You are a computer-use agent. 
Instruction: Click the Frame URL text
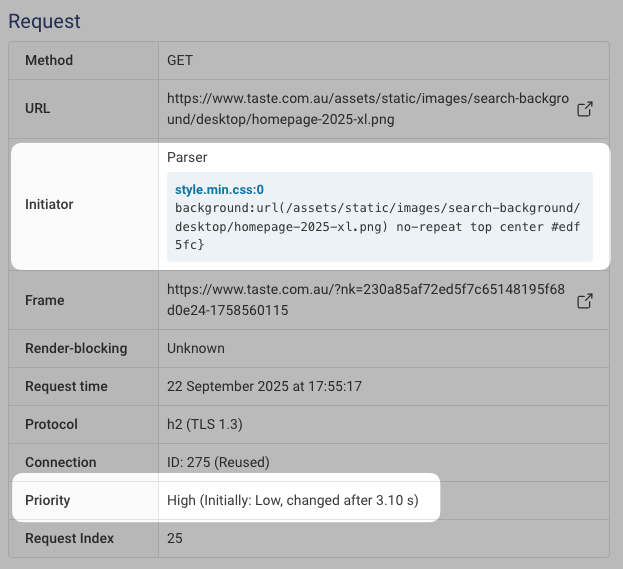pos(367,300)
